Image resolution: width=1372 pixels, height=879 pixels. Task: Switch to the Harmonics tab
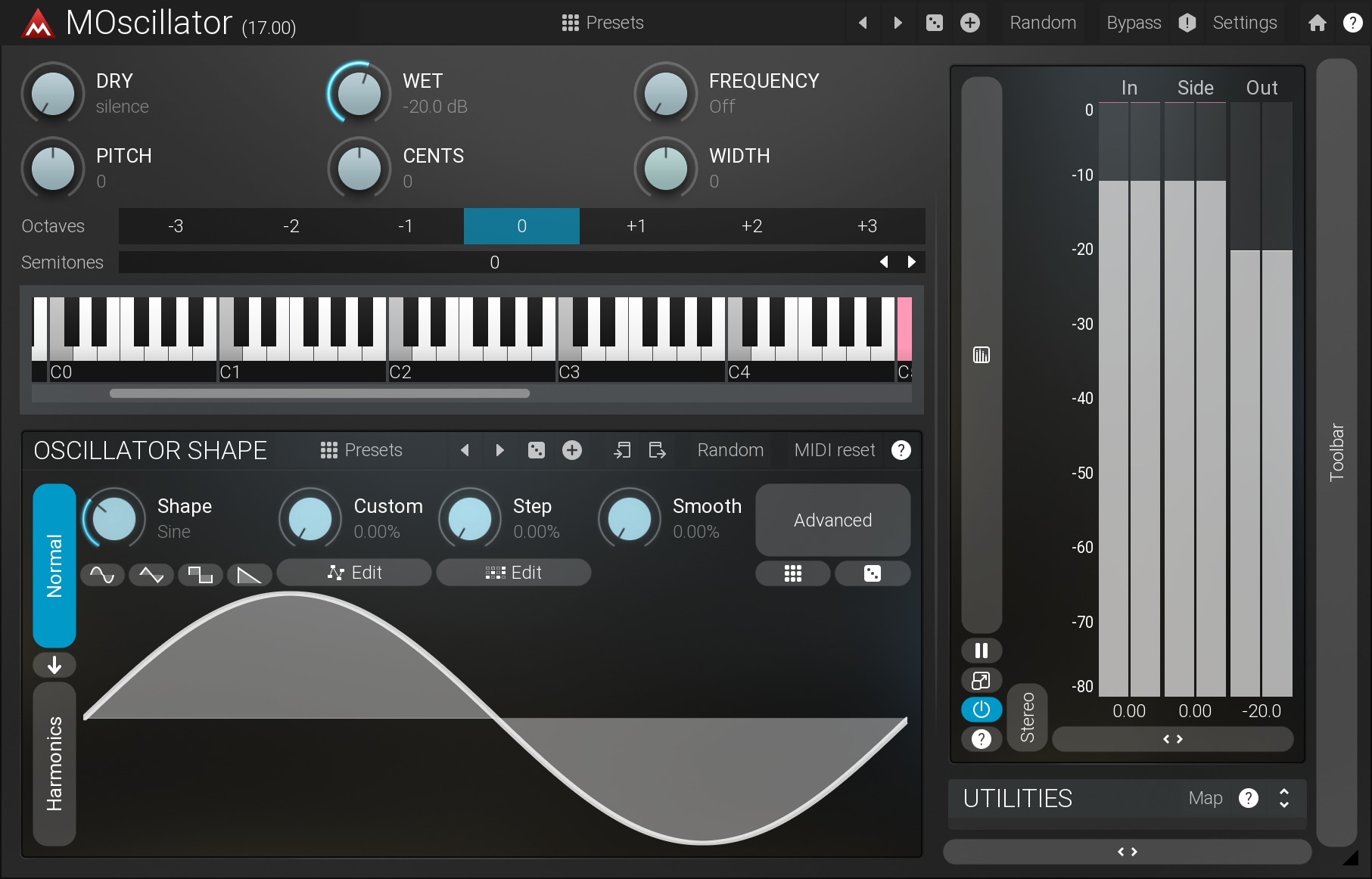tap(54, 763)
